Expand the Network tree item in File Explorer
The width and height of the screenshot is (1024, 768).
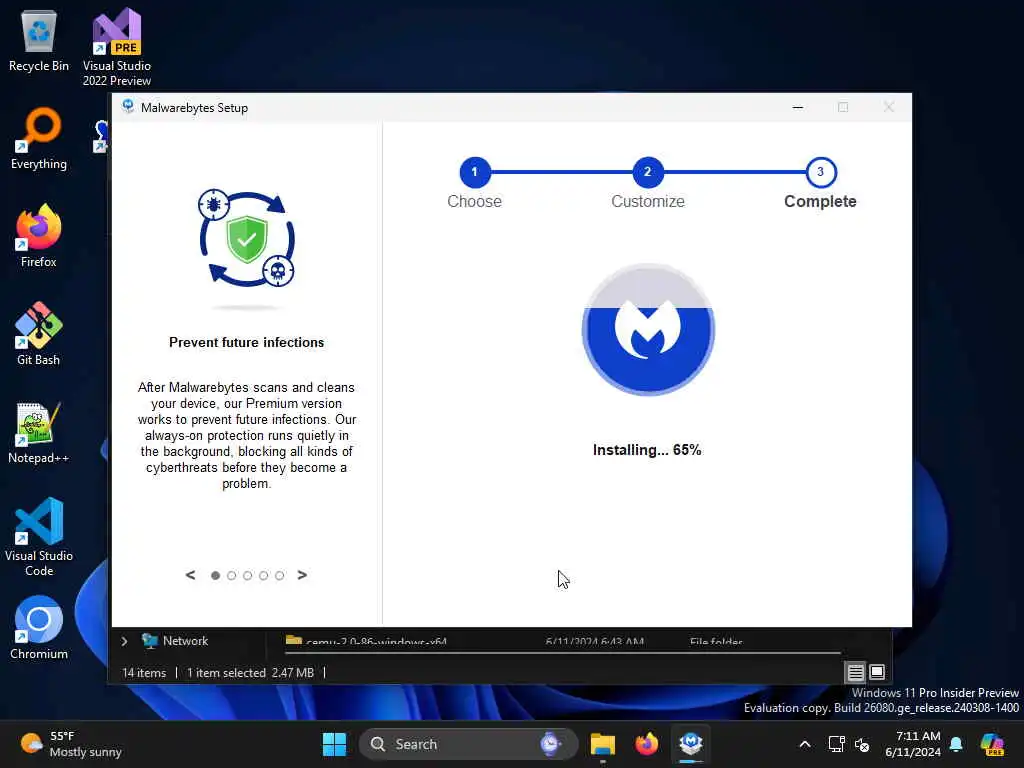click(124, 641)
